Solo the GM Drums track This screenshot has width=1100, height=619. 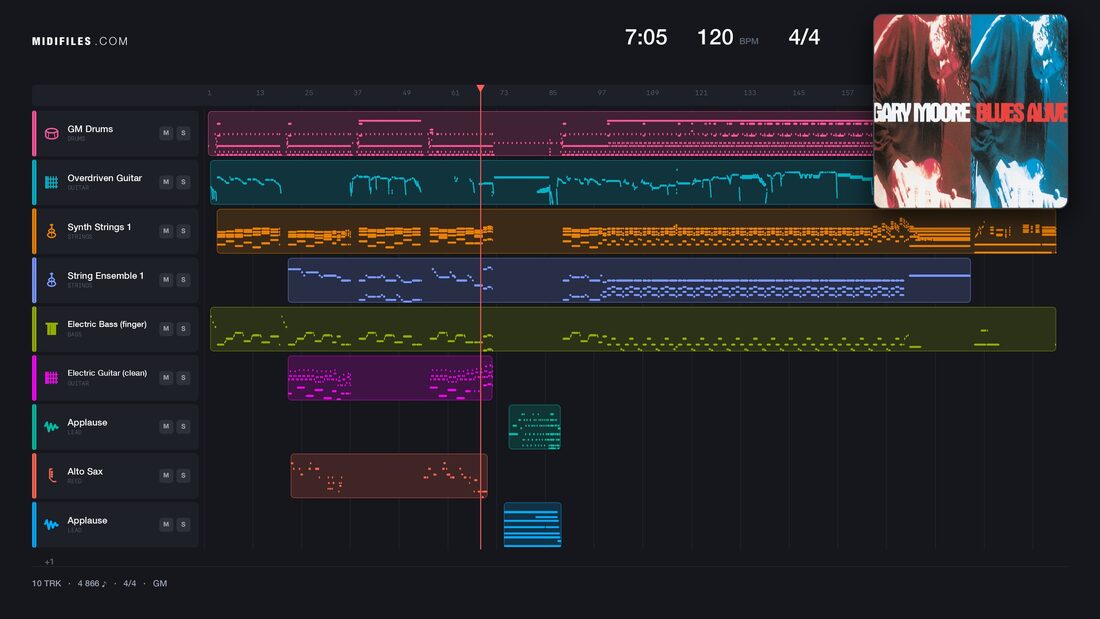coord(183,133)
